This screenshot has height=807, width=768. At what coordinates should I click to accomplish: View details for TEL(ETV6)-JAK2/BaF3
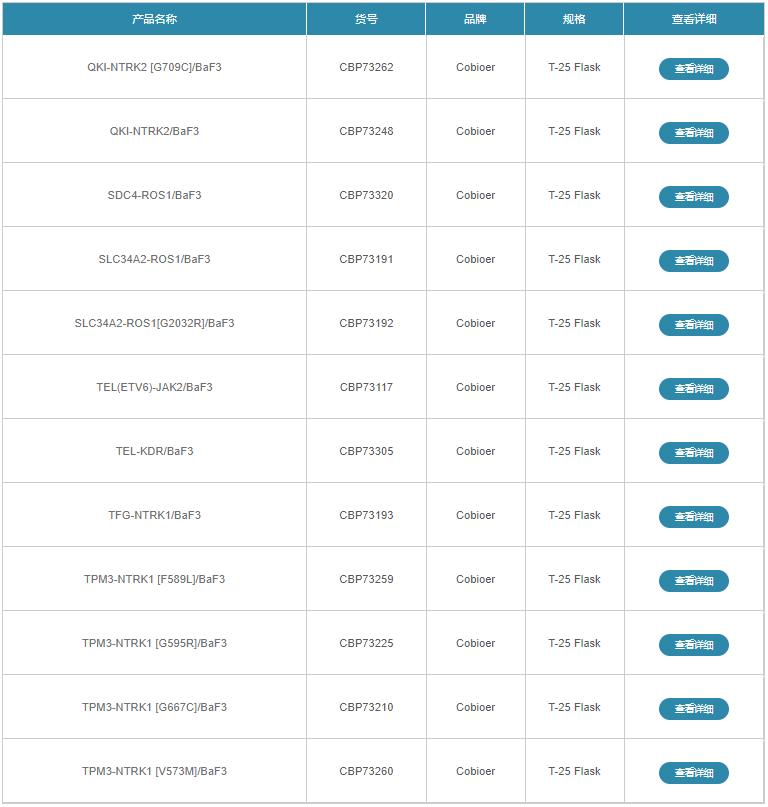693,389
